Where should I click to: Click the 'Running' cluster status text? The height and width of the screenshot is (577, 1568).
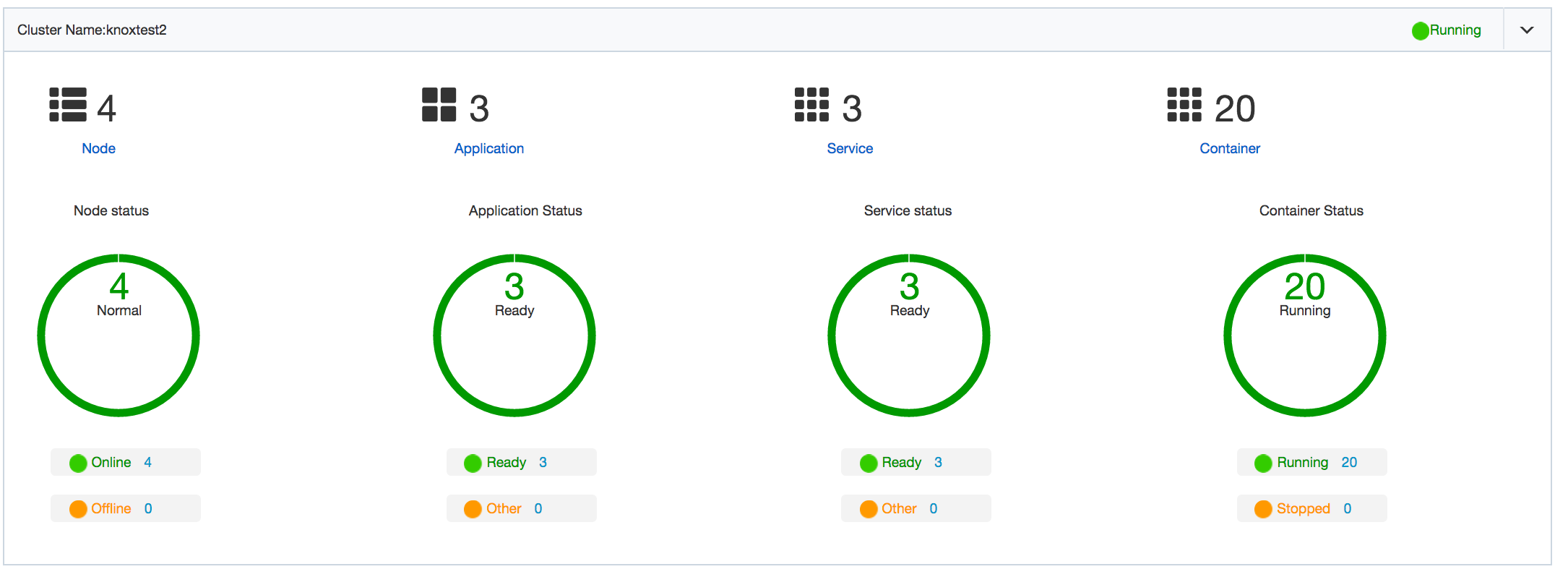[x=1455, y=30]
